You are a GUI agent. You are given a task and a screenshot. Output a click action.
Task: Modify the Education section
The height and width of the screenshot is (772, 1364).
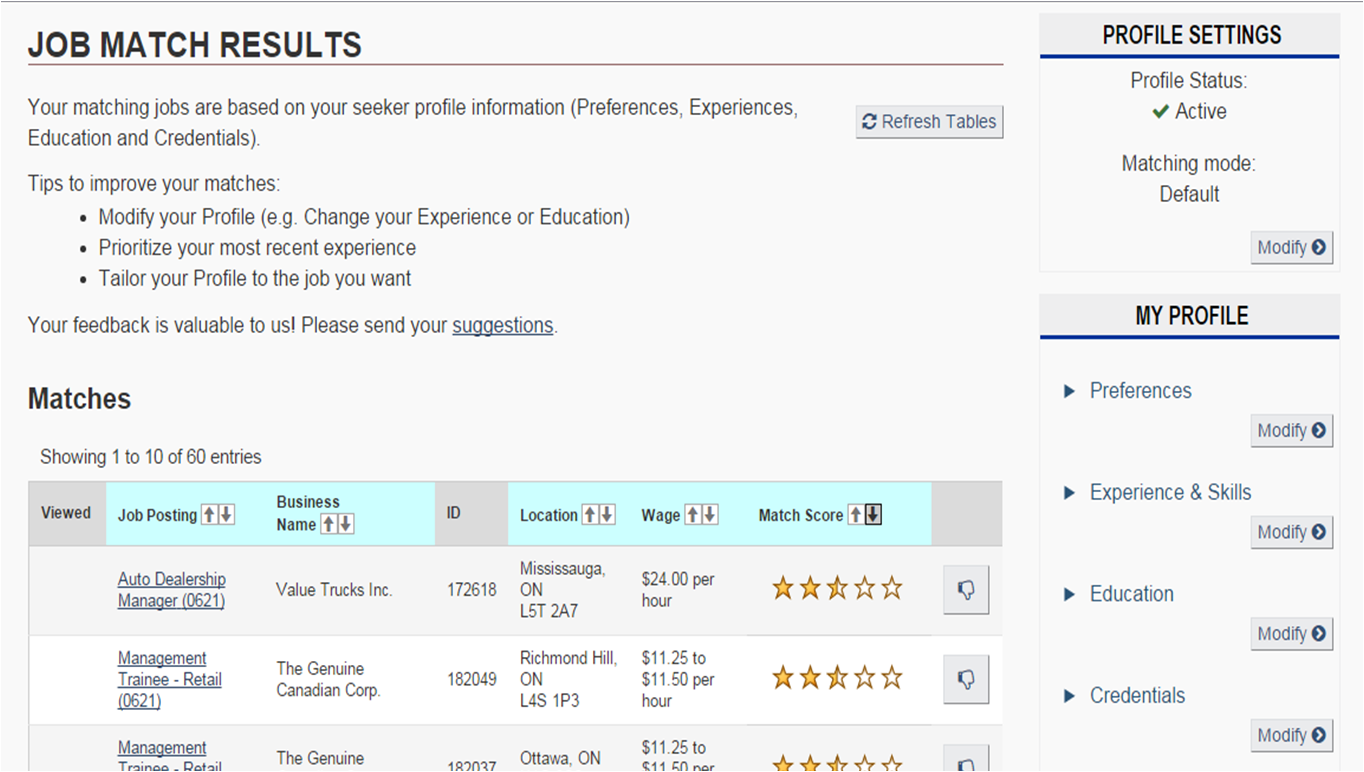click(1291, 634)
